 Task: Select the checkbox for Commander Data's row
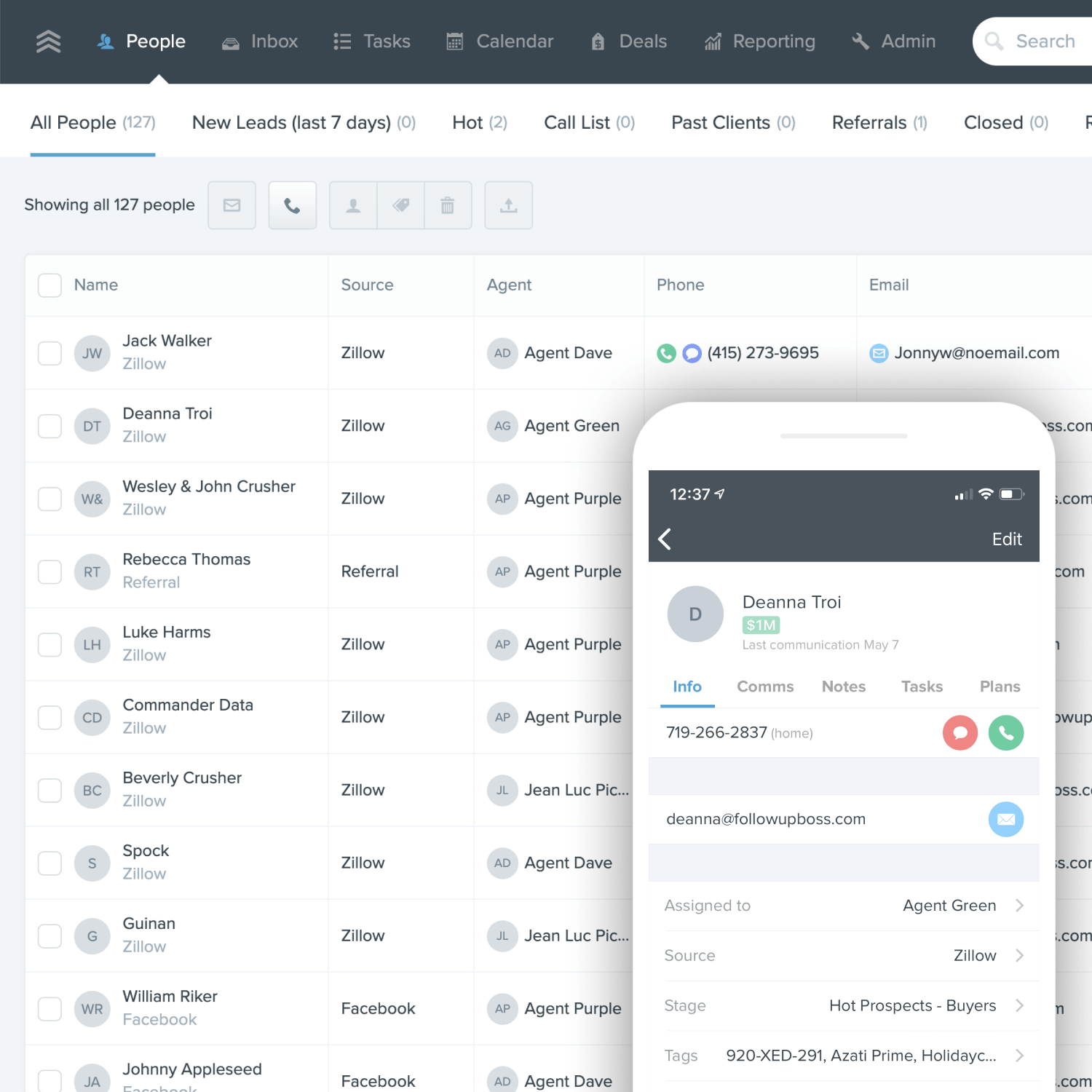click(x=50, y=717)
